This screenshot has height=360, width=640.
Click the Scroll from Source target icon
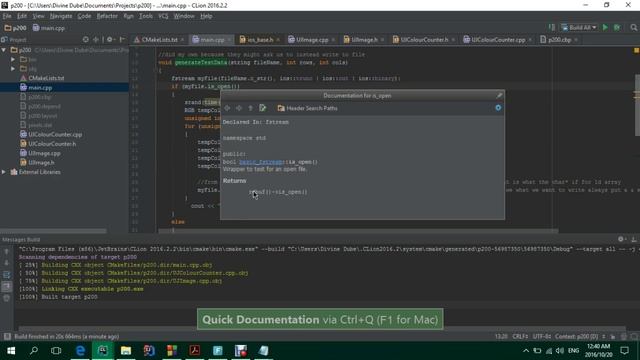point(85,40)
